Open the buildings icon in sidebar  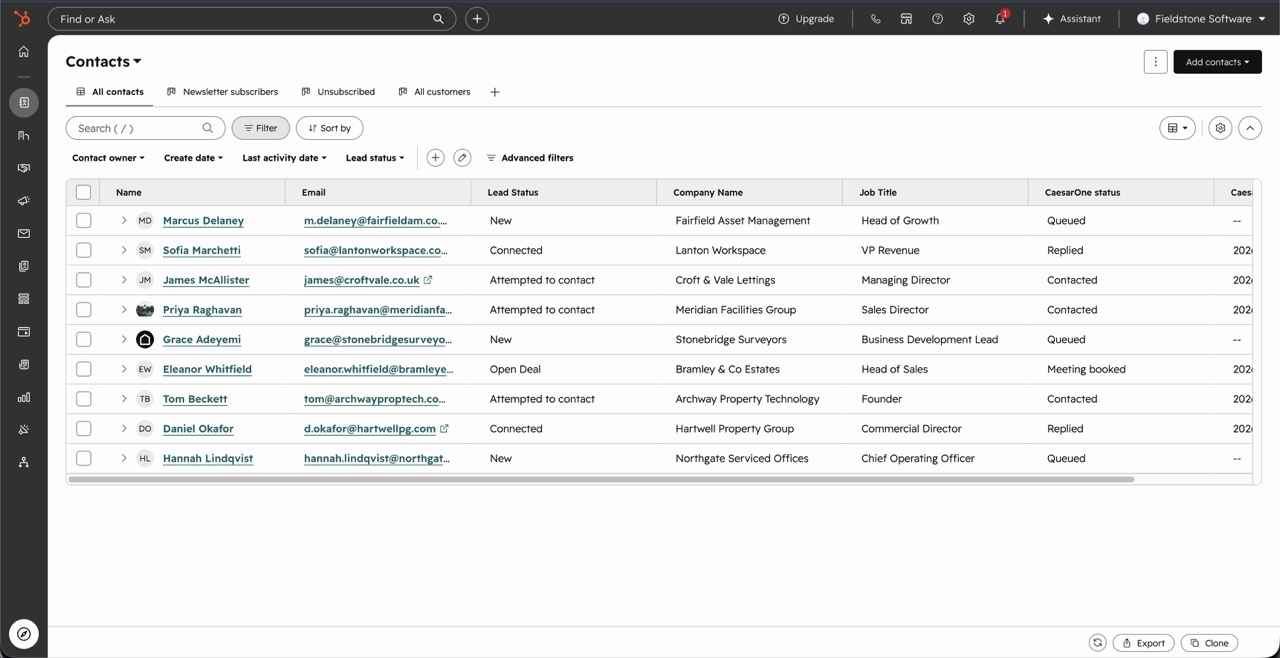[24, 135]
